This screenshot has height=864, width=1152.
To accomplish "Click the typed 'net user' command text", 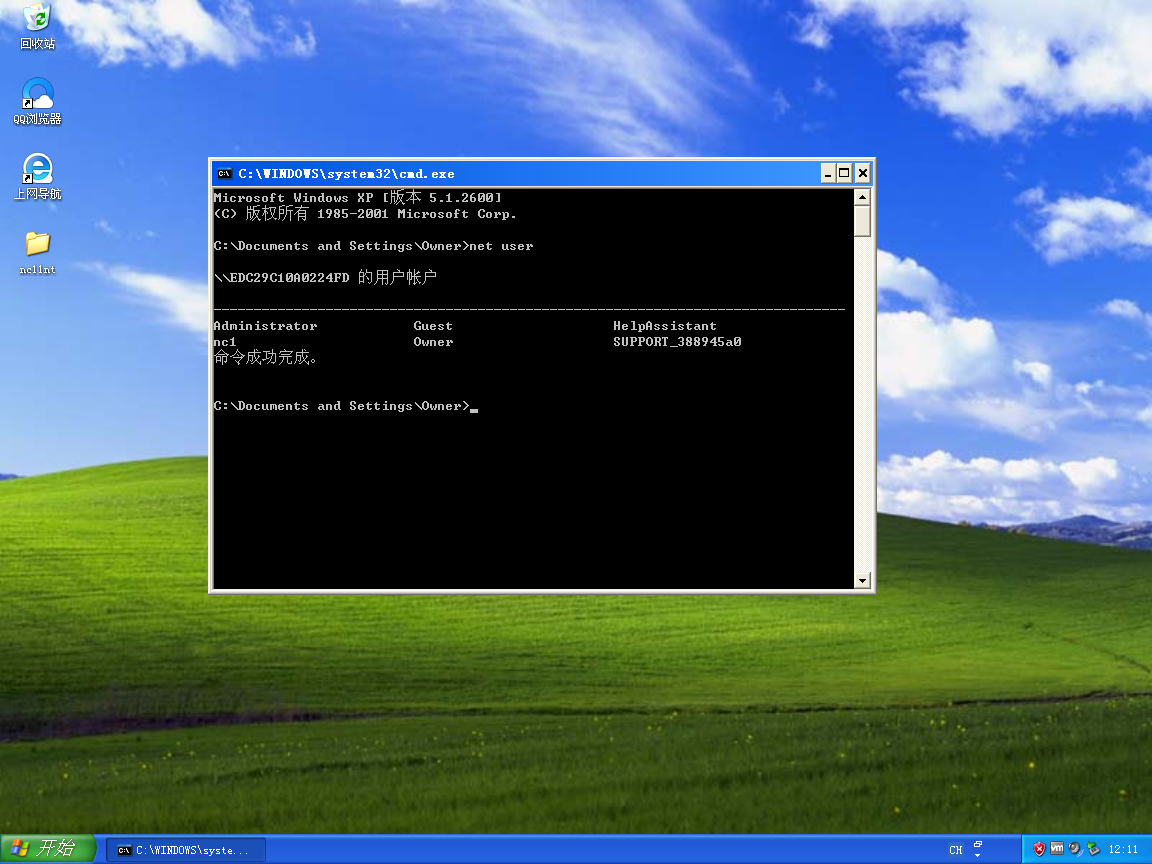I will [x=501, y=246].
